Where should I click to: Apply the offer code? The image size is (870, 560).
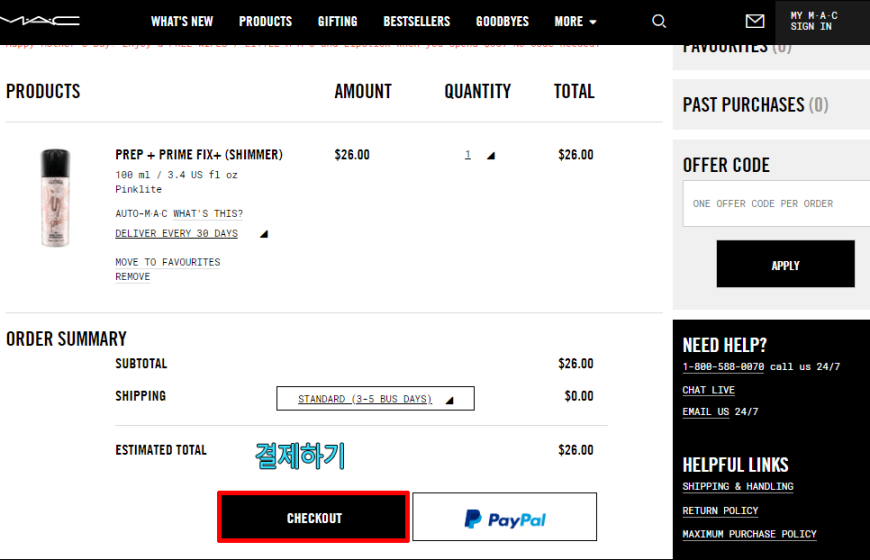click(785, 264)
